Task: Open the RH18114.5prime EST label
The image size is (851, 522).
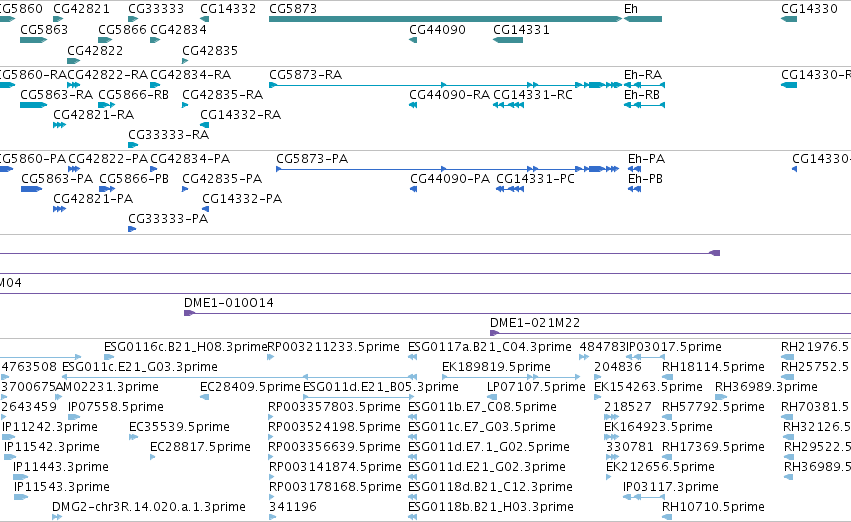Action: tap(713, 367)
